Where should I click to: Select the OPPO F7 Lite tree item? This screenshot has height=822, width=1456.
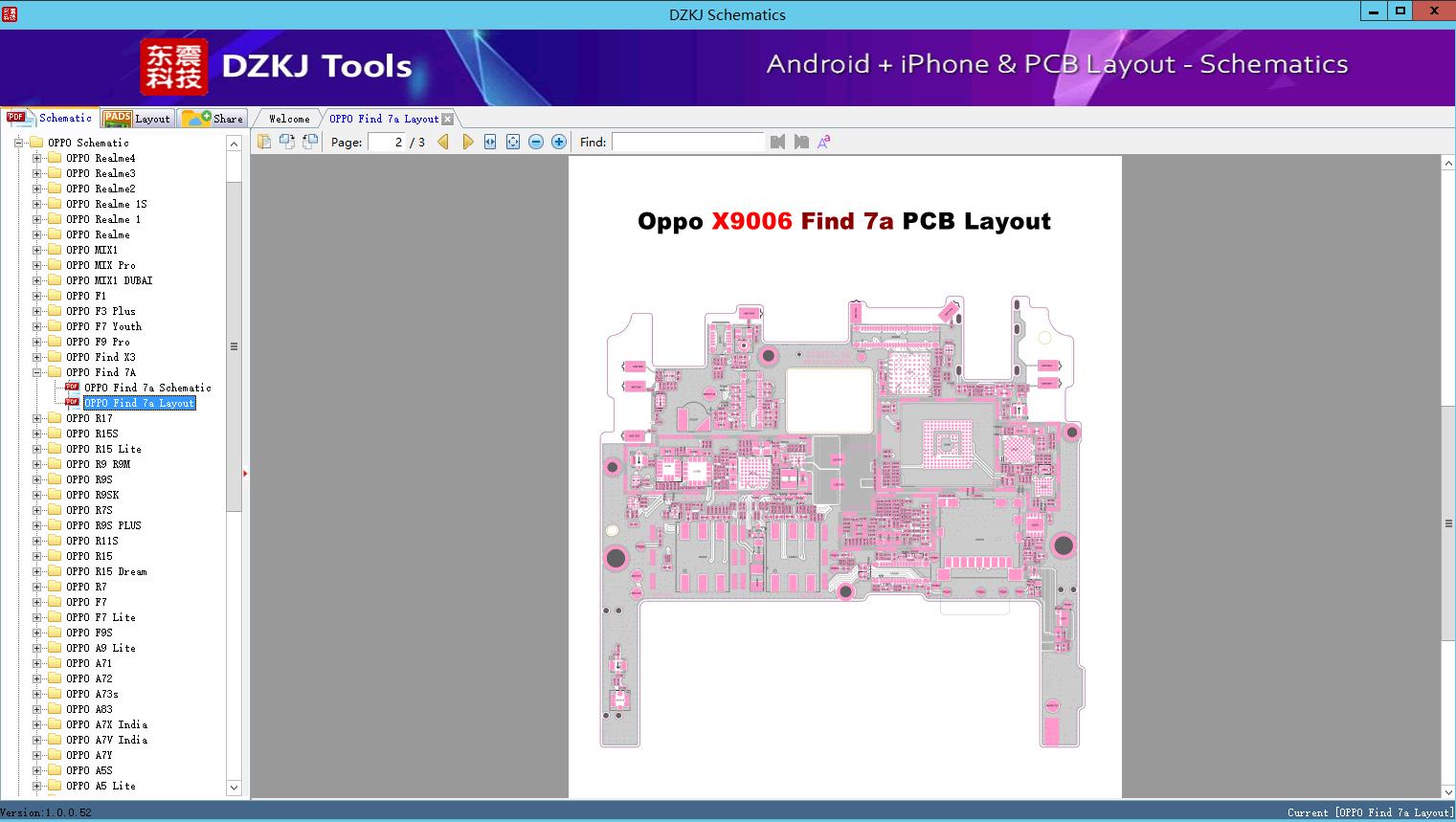101,617
